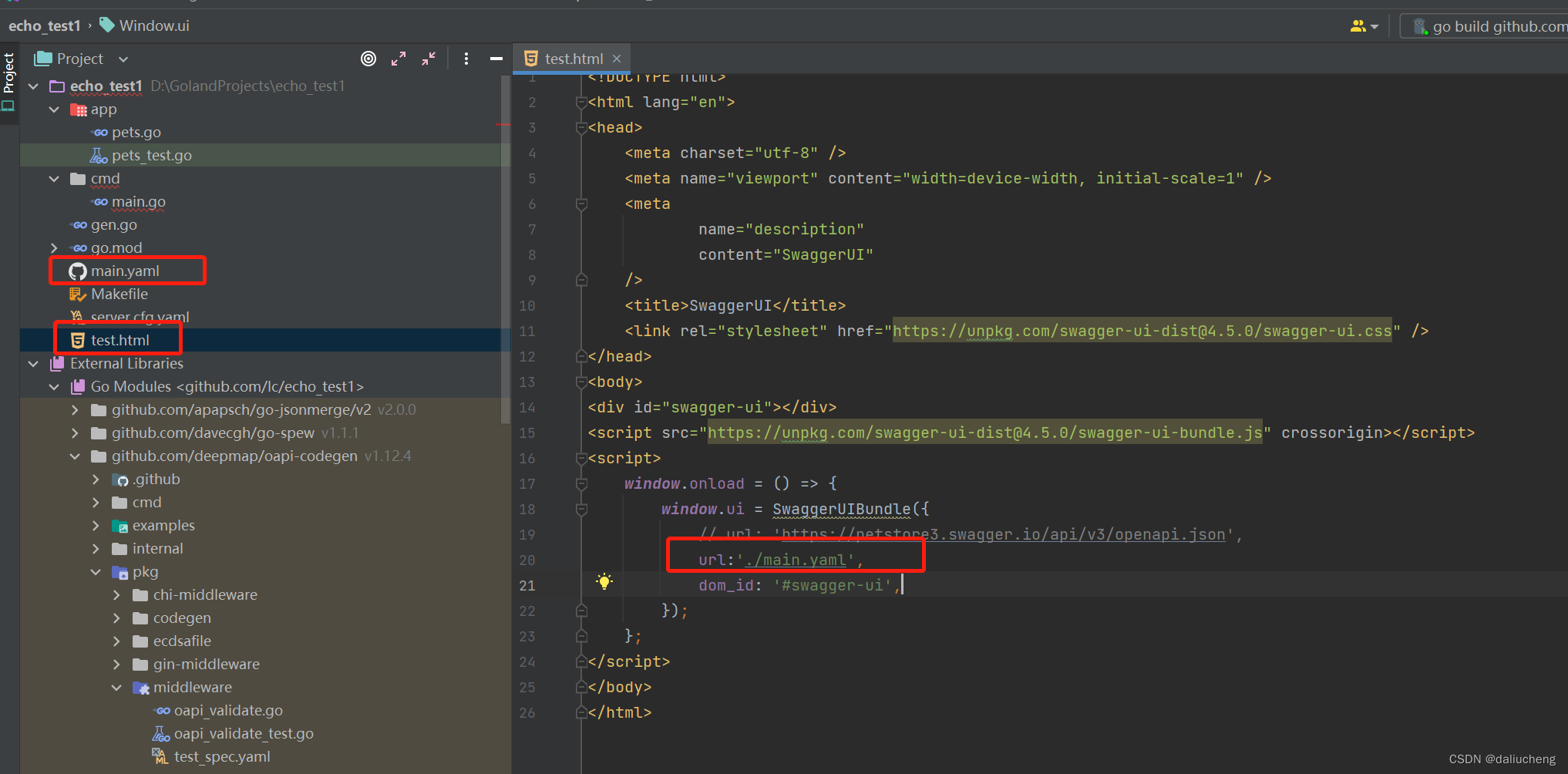Image resolution: width=1568 pixels, height=774 pixels.
Task: Click the yellow lightbulb quick-fix icon
Action: [x=605, y=582]
